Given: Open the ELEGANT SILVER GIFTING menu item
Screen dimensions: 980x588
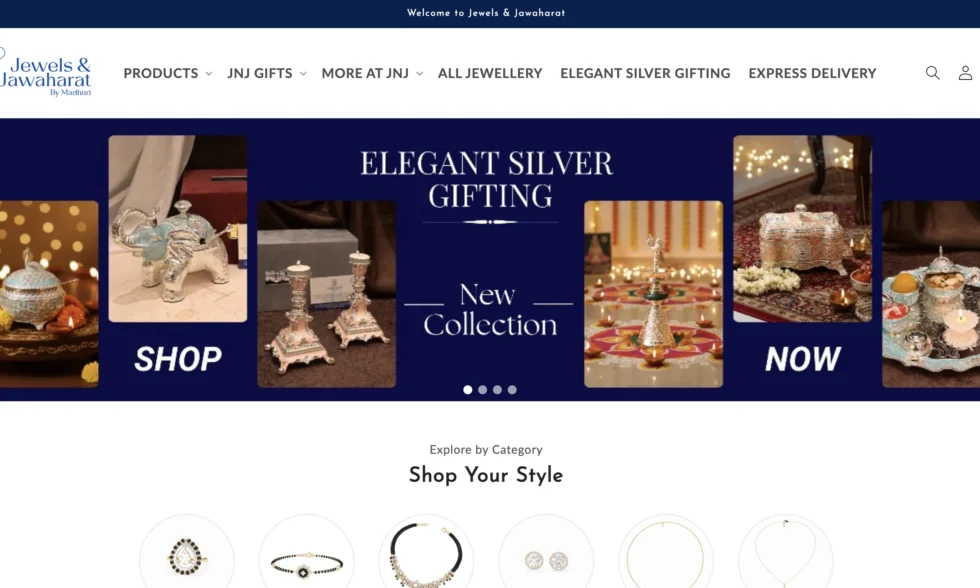Looking at the screenshot, I should tap(645, 73).
